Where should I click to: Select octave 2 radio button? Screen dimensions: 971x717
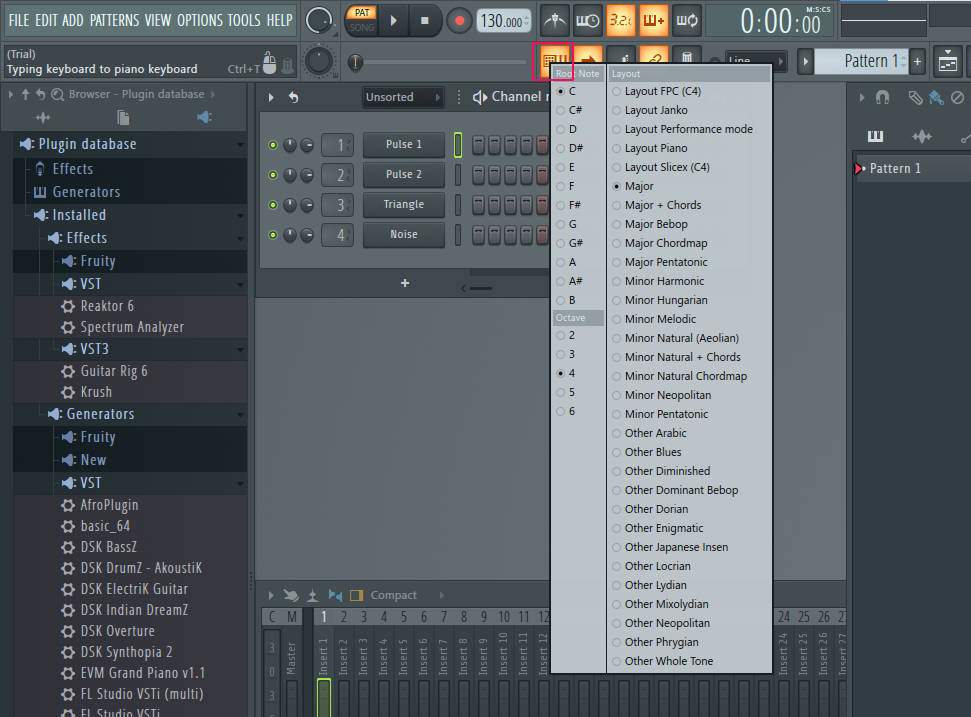[x=560, y=336]
